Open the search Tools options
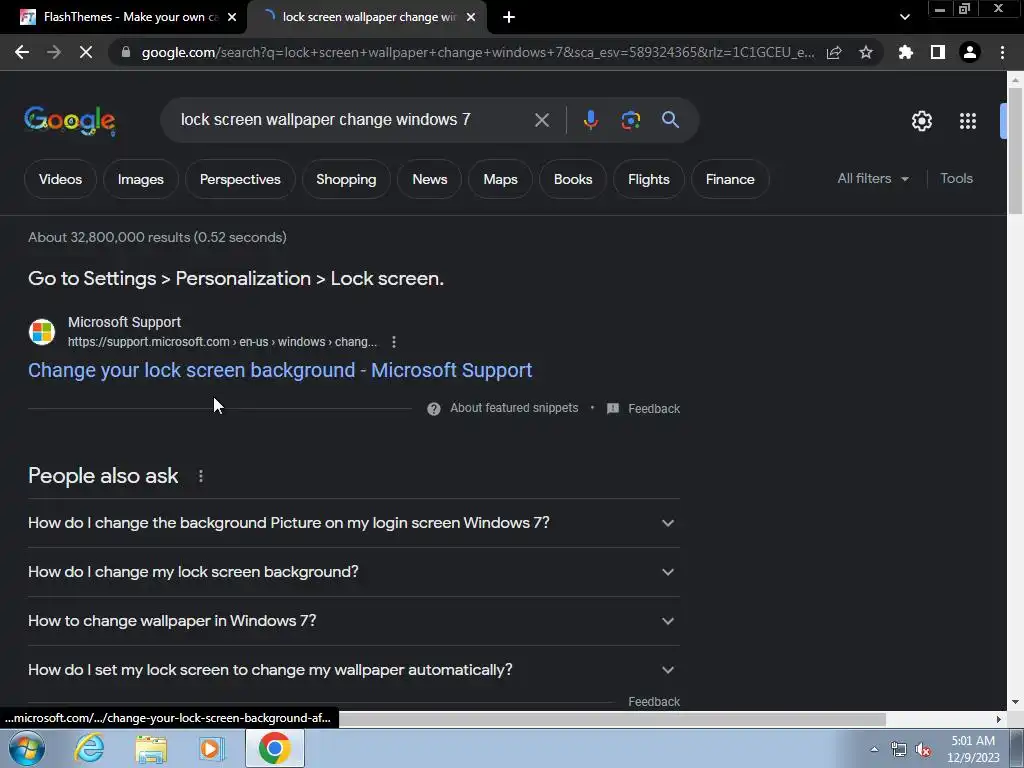The image size is (1024, 768). click(x=956, y=178)
